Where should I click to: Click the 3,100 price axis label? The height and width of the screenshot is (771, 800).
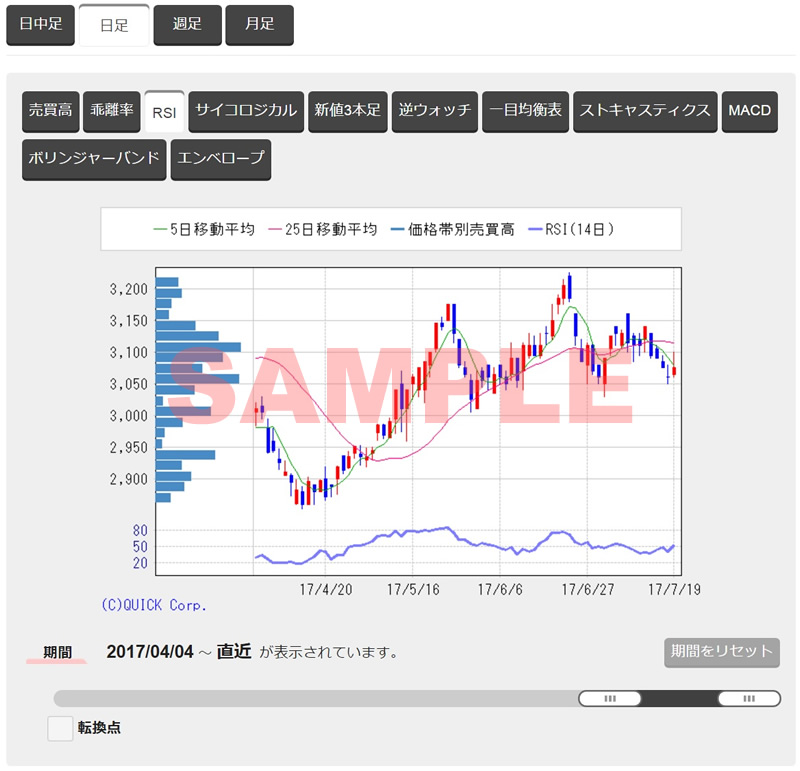click(129, 353)
